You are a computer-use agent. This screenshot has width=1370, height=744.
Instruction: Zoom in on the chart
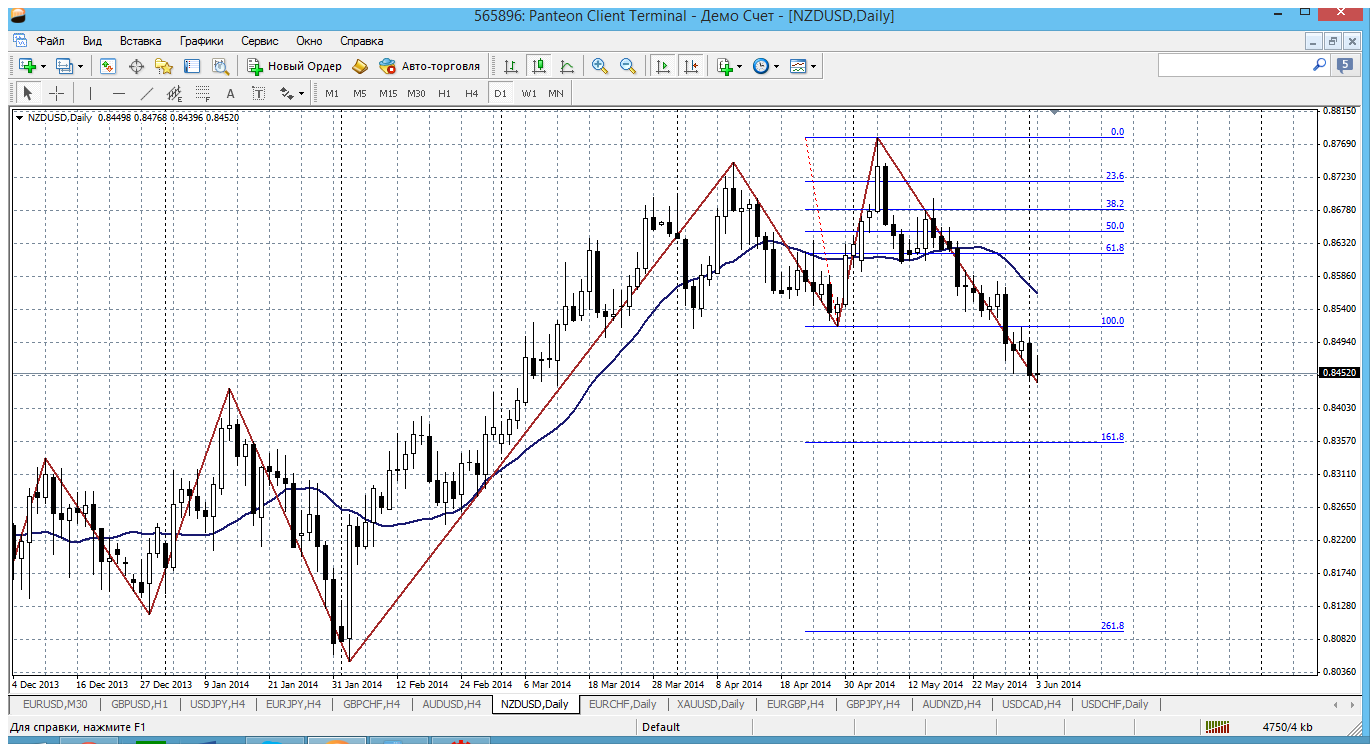(600, 66)
